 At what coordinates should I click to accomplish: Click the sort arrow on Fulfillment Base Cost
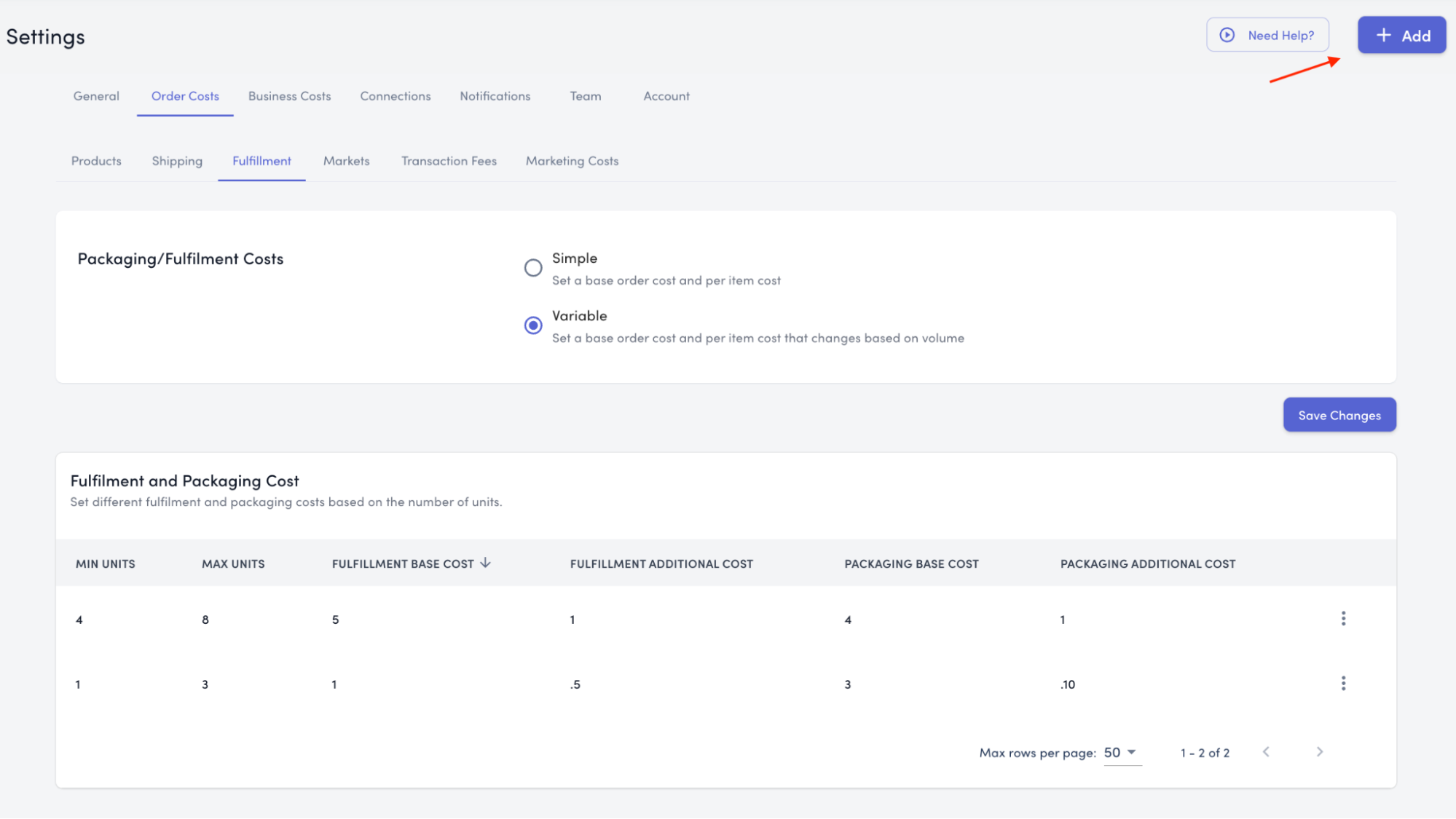tap(486, 563)
